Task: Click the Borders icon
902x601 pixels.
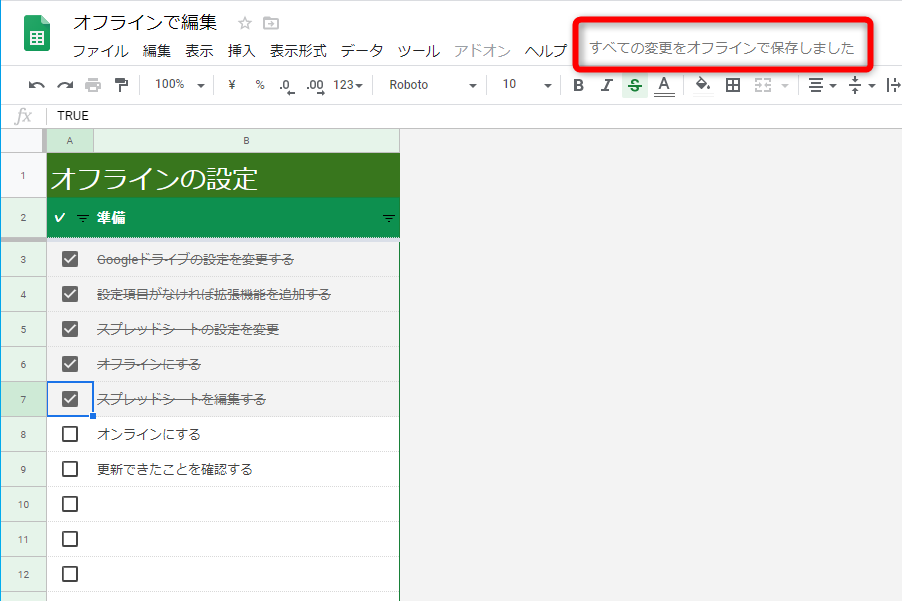Action: [733, 85]
